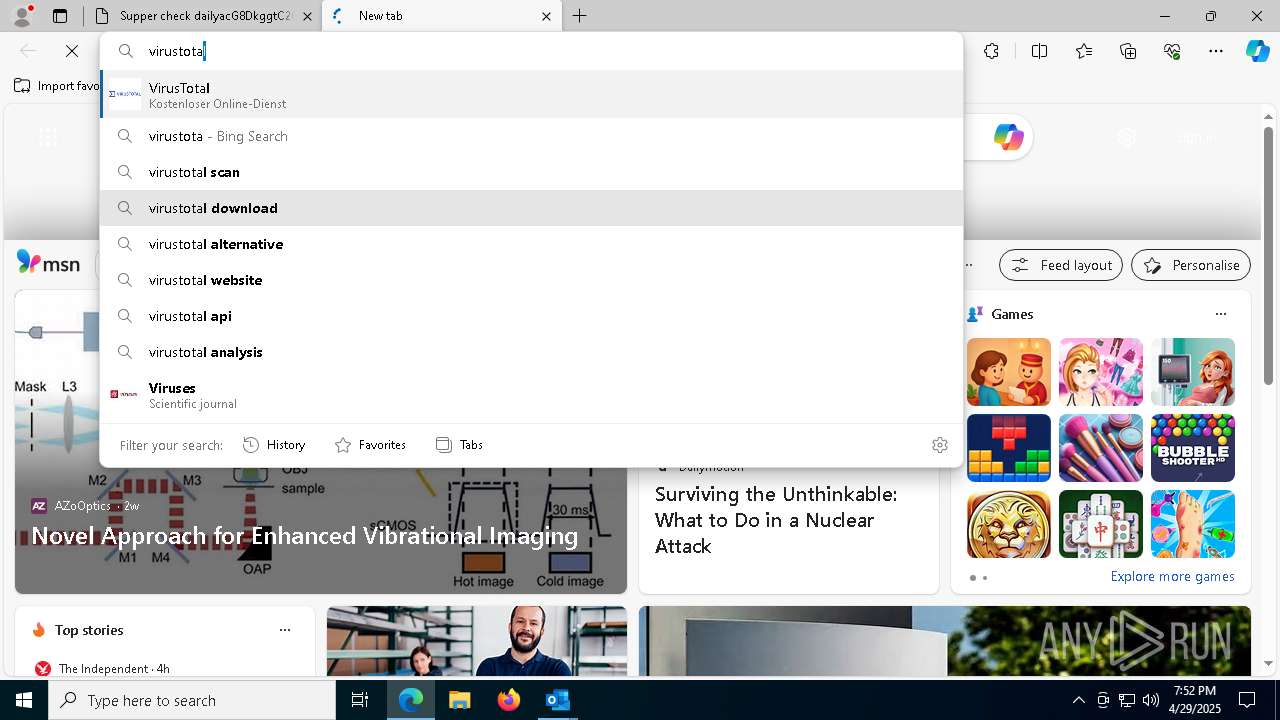Open the Mahjong game thumbnail
The width and height of the screenshot is (1280, 720).
(1100, 524)
